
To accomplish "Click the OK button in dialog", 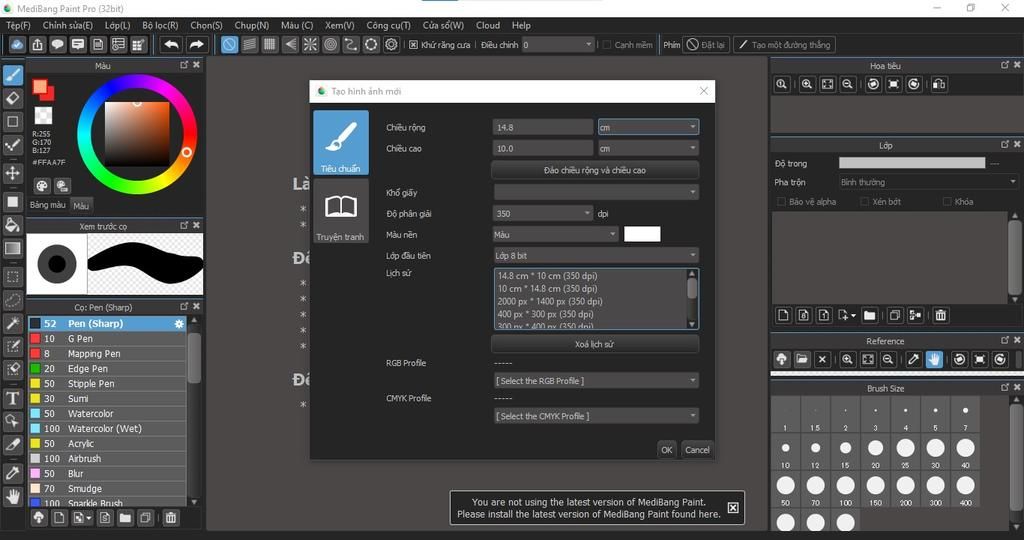I will point(666,449).
